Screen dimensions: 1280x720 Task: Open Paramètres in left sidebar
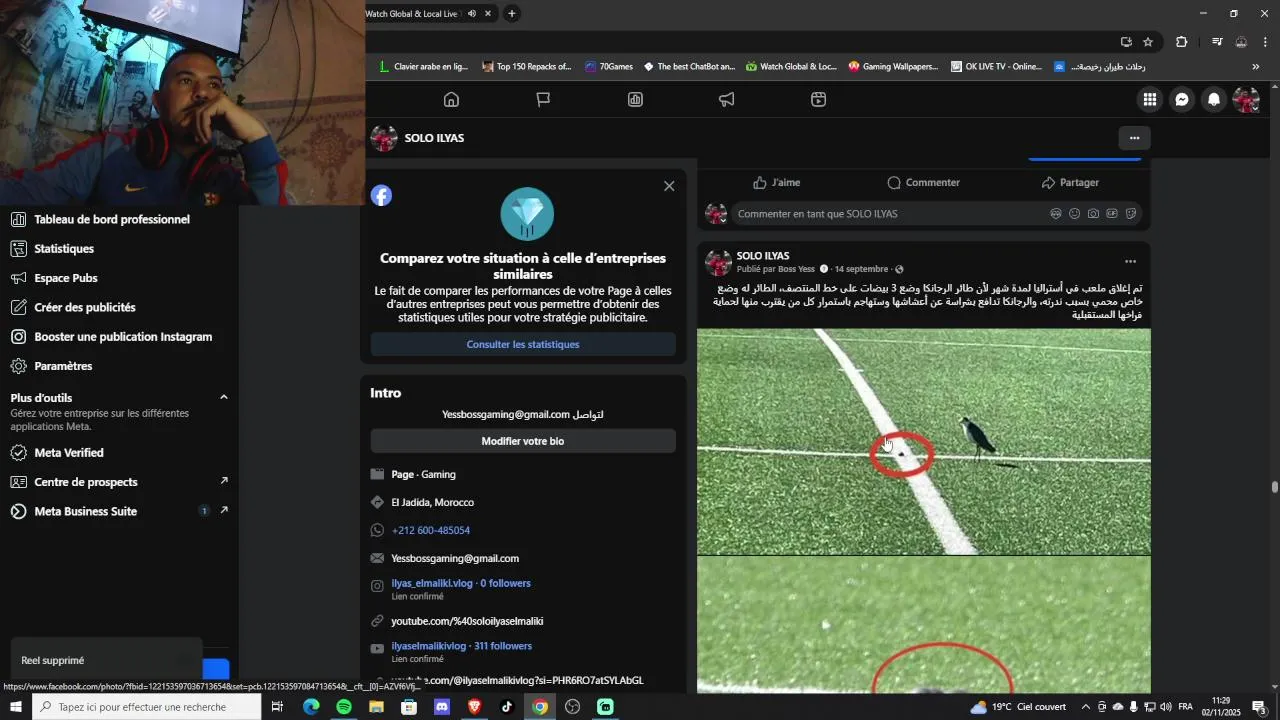point(63,366)
